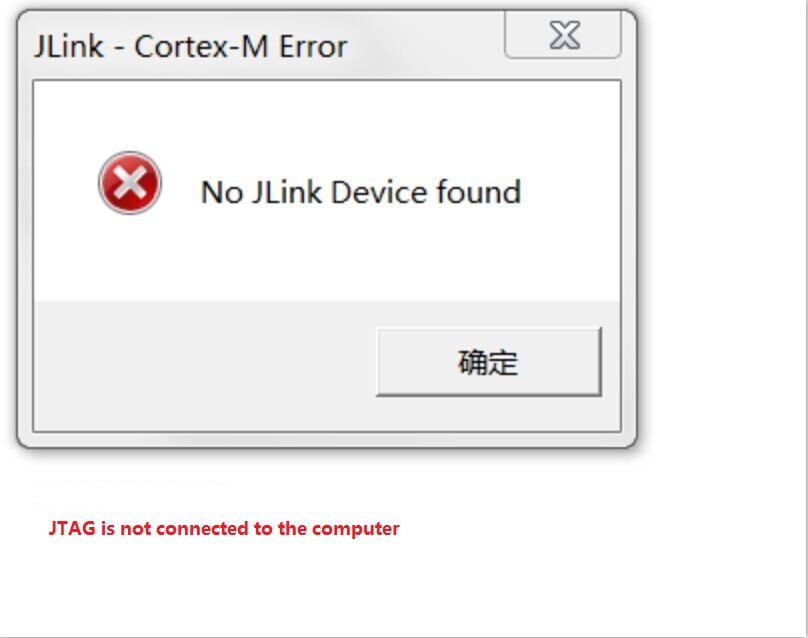Viewport: 808px width, 638px height.
Task: Click empty title bar space before X button
Action: pyautogui.click(x=426, y=45)
